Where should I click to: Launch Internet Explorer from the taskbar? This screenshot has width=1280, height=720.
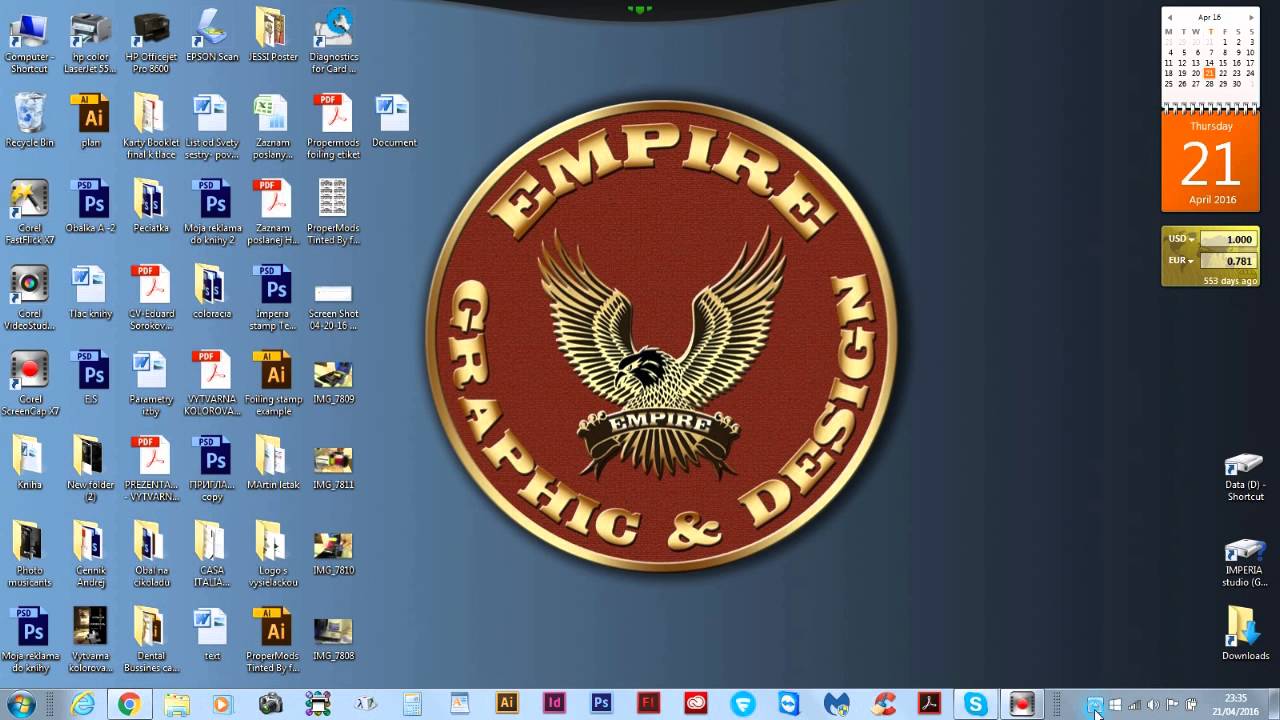coord(83,704)
